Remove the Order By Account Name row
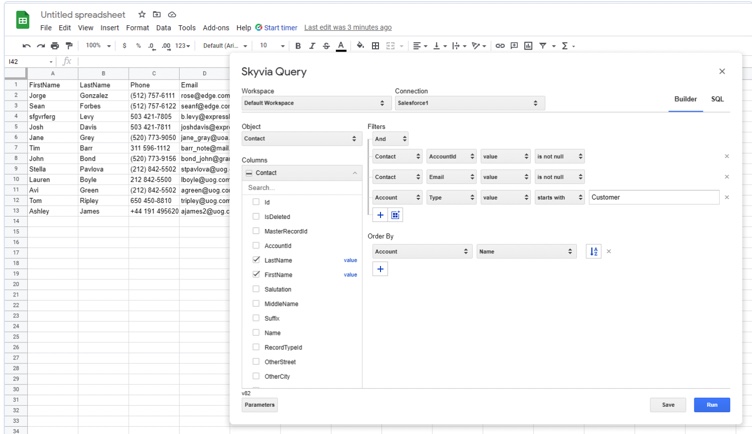 tap(609, 251)
